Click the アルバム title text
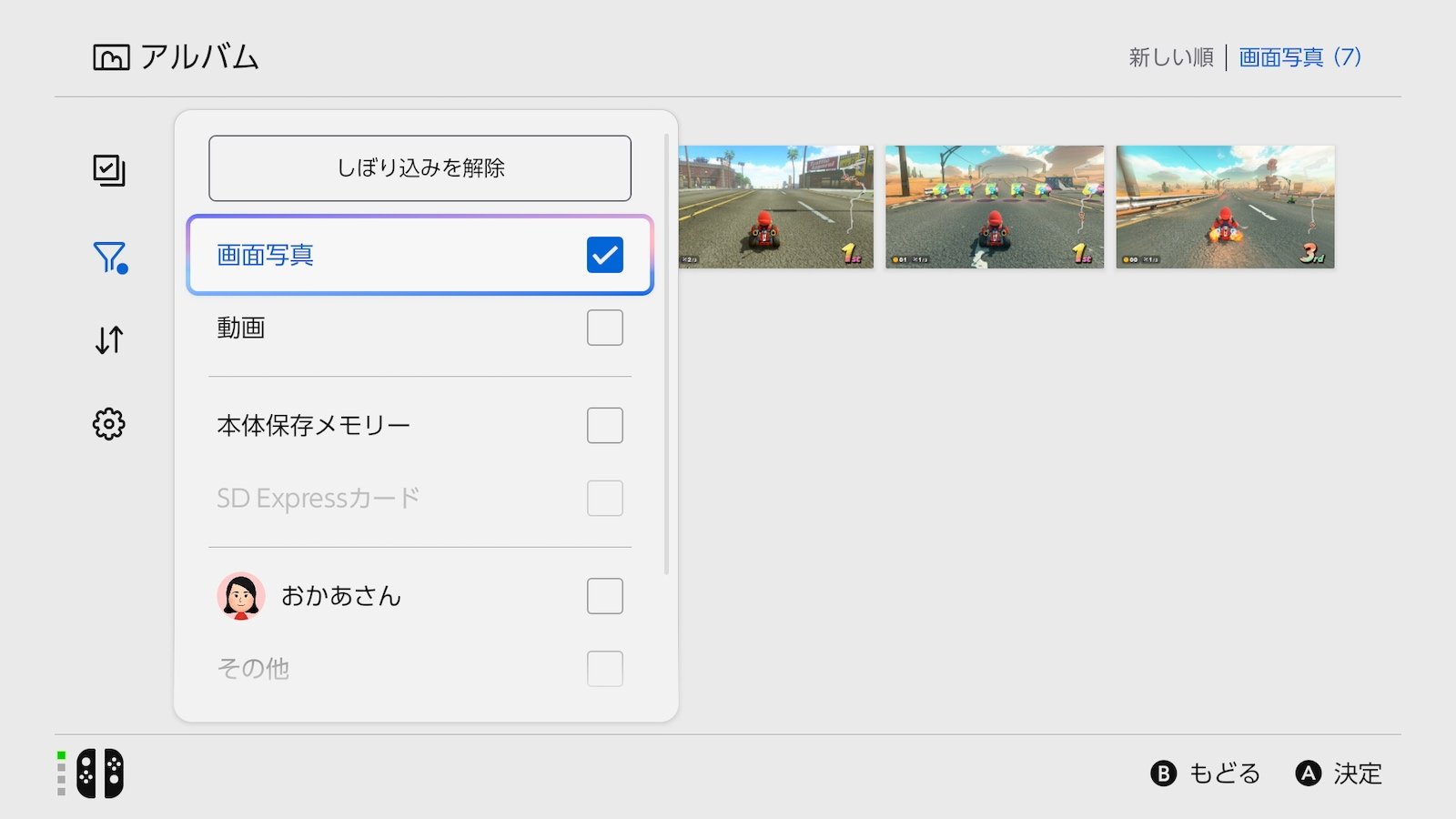Viewport: 1456px width, 819px height. coord(199,57)
